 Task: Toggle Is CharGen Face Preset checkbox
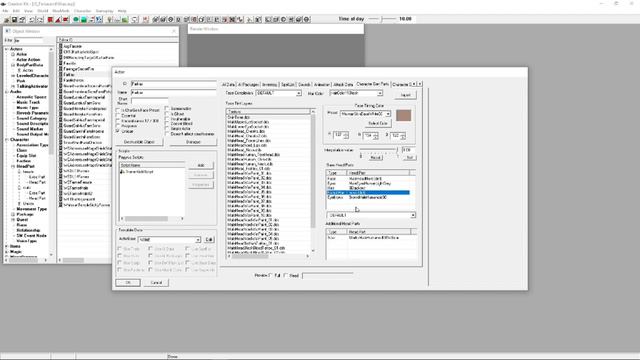click(118, 110)
